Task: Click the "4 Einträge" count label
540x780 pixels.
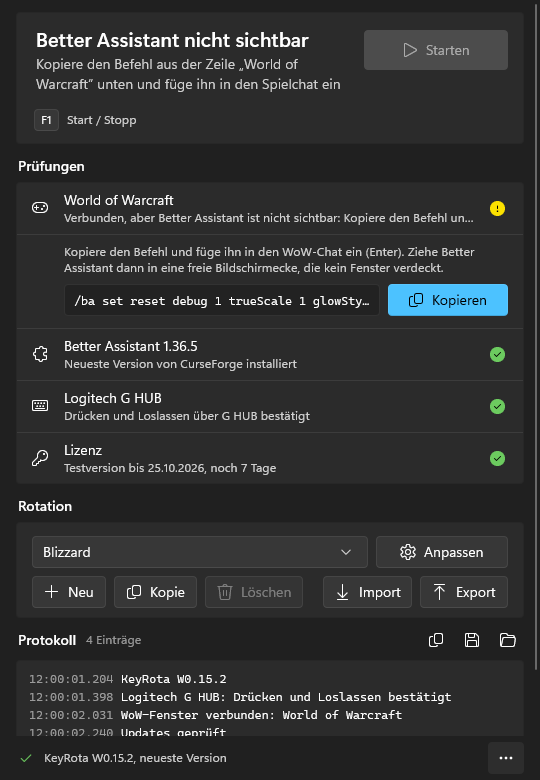Action: pos(113,640)
